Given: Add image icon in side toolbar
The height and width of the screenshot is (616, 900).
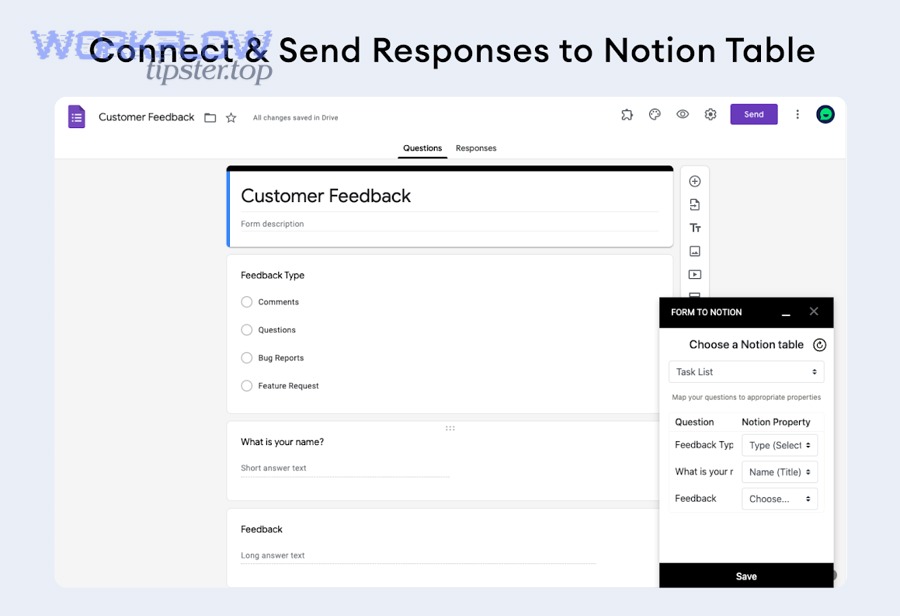Looking at the screenshot, I should coord(695,251).
